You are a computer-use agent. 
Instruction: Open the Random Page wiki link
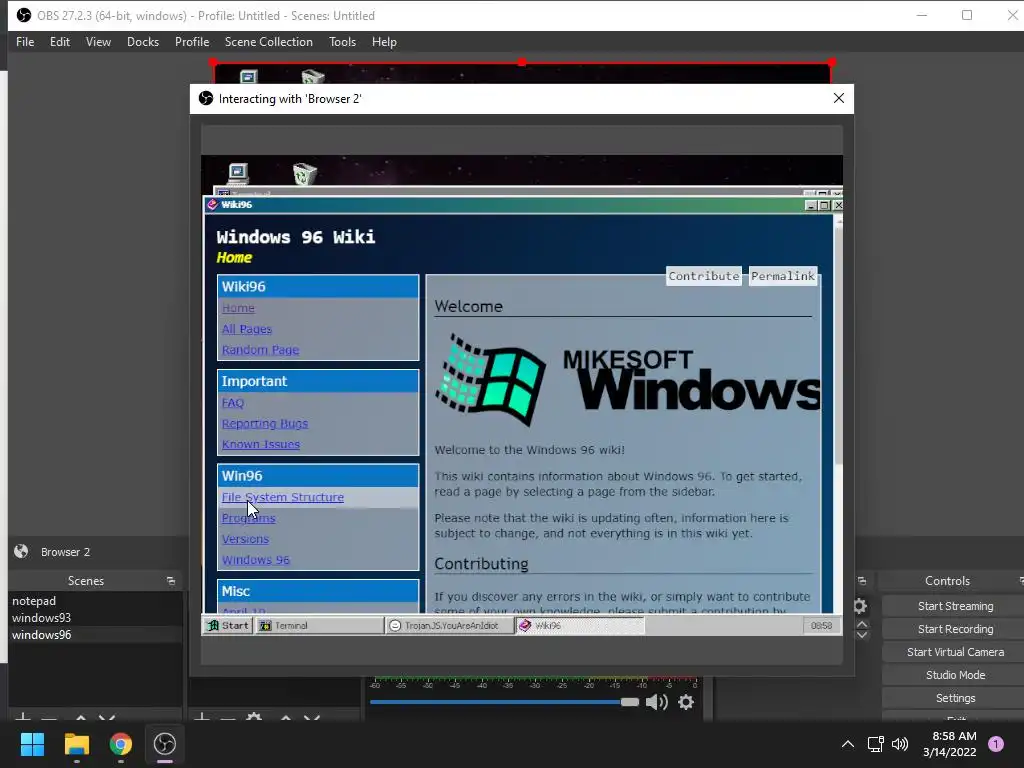pos(260,350)
